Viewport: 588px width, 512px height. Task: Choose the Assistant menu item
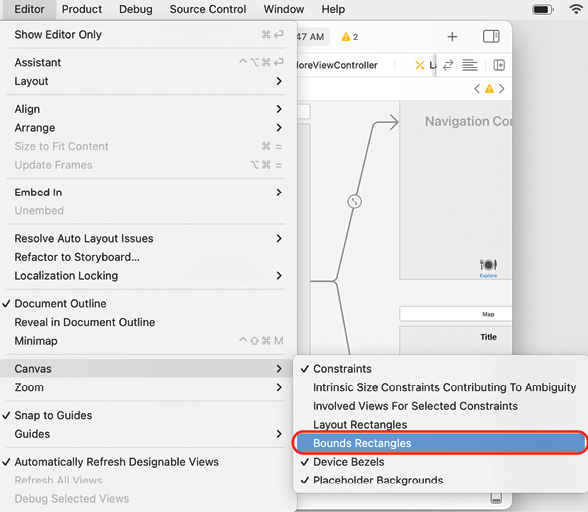tap(148, 62)
